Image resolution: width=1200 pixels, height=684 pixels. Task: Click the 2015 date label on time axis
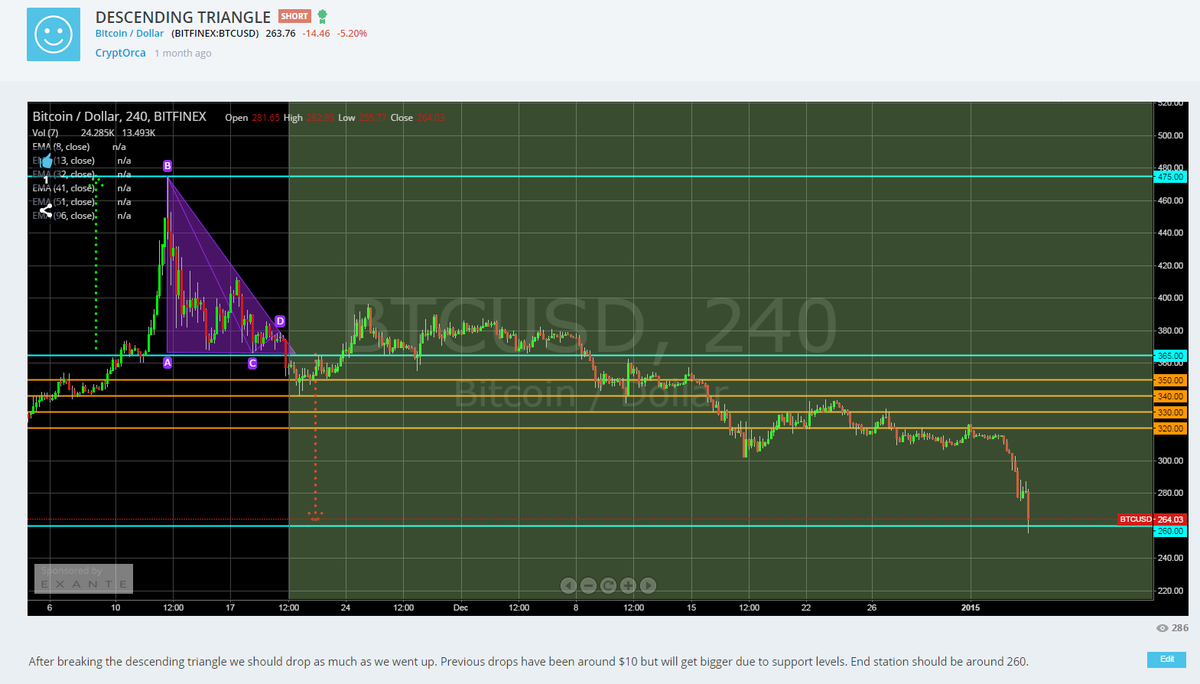(x=971, y=606)
